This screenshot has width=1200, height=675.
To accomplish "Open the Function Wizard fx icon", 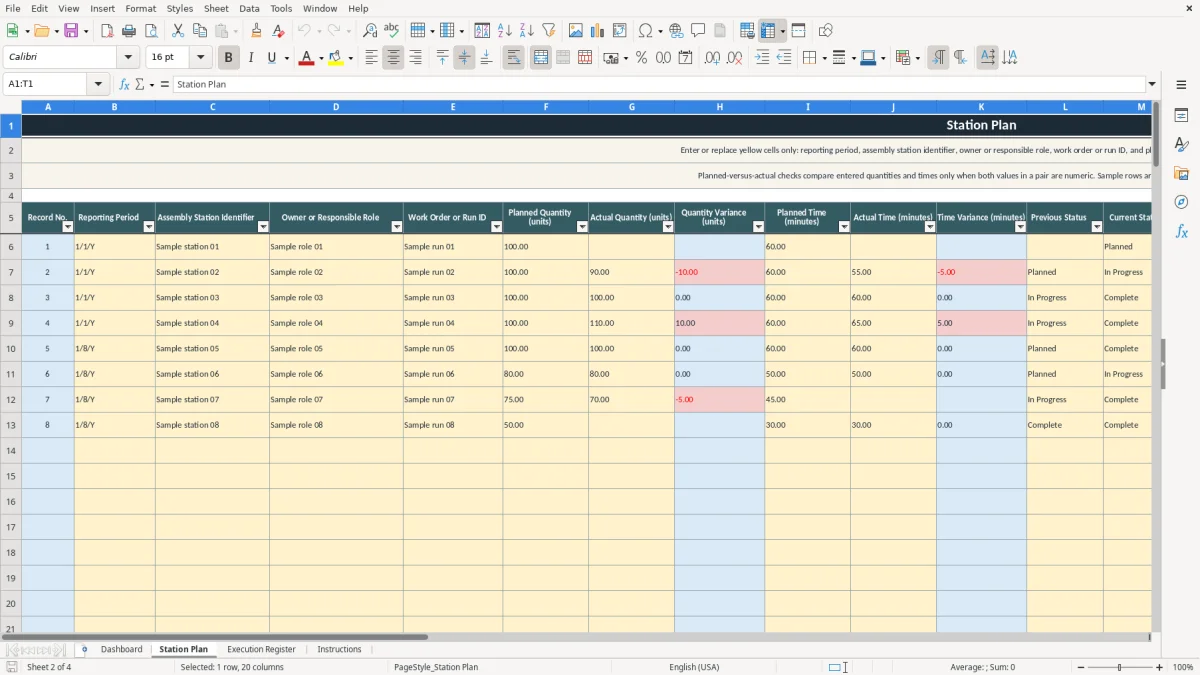I will tap(124, 85).
